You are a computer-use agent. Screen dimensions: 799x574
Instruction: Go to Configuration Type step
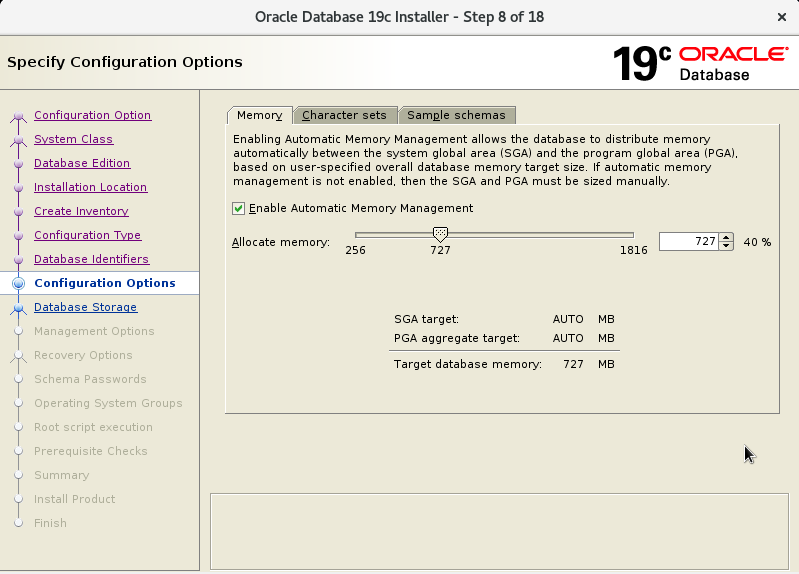[88, 235]
